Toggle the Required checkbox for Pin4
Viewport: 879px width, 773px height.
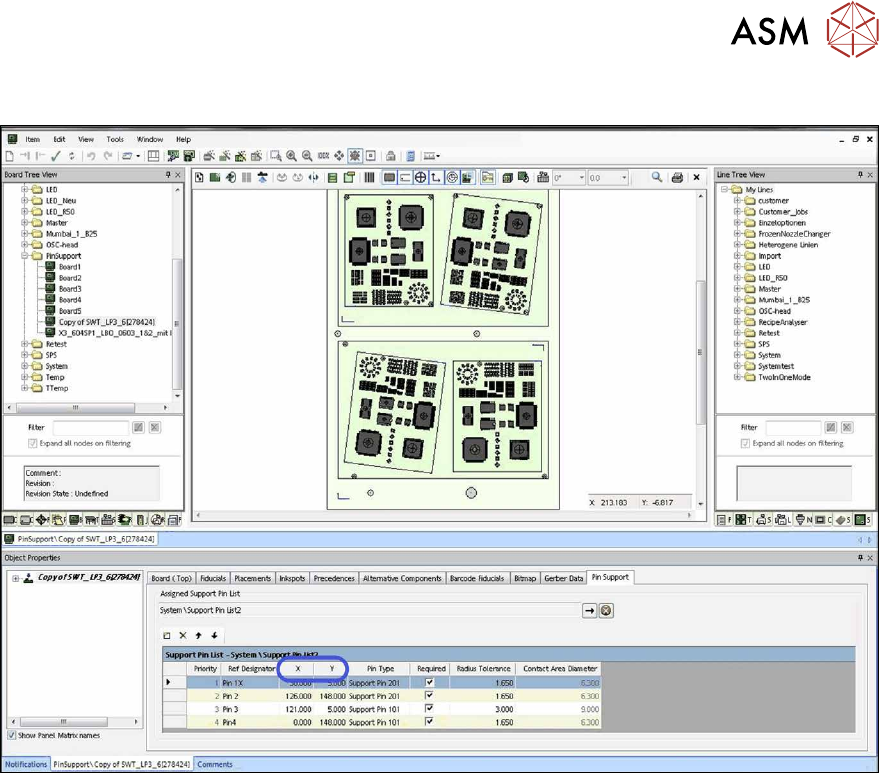point(431,721)
